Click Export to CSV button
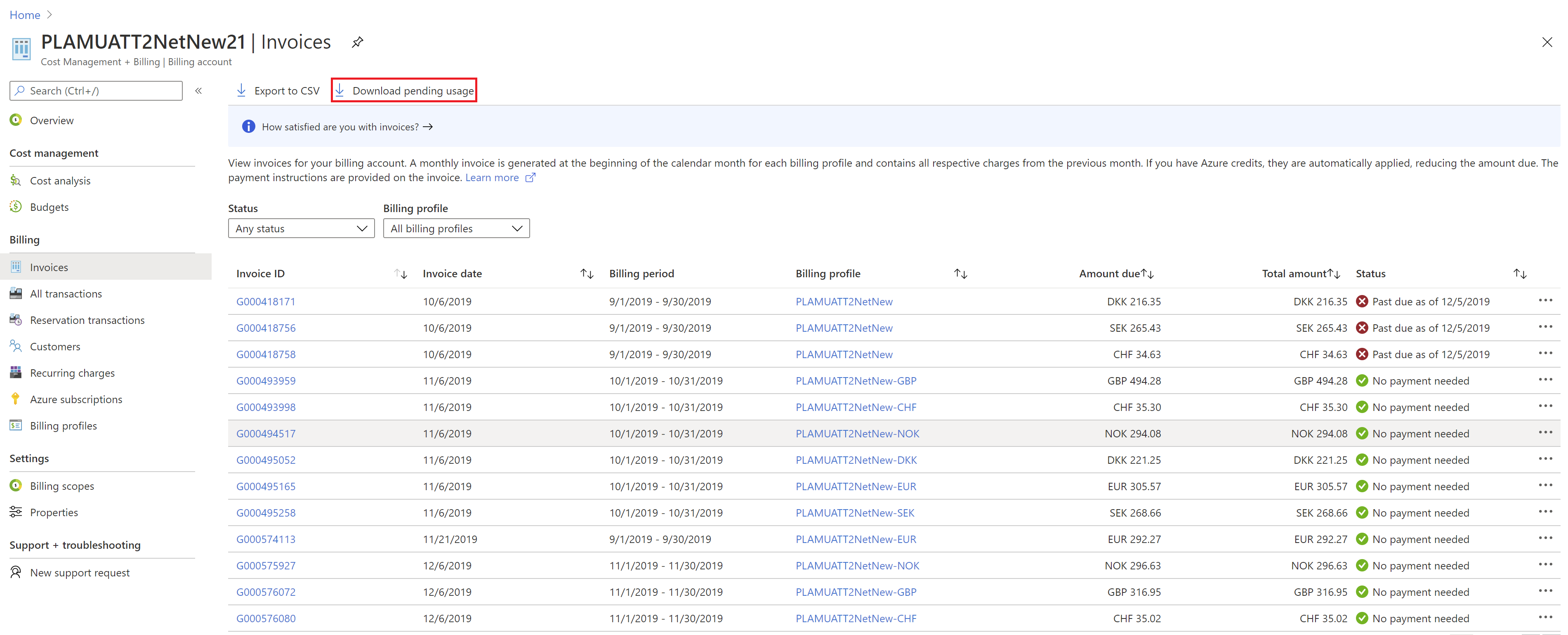The image size is (1568, 635). tap(278, 90)
